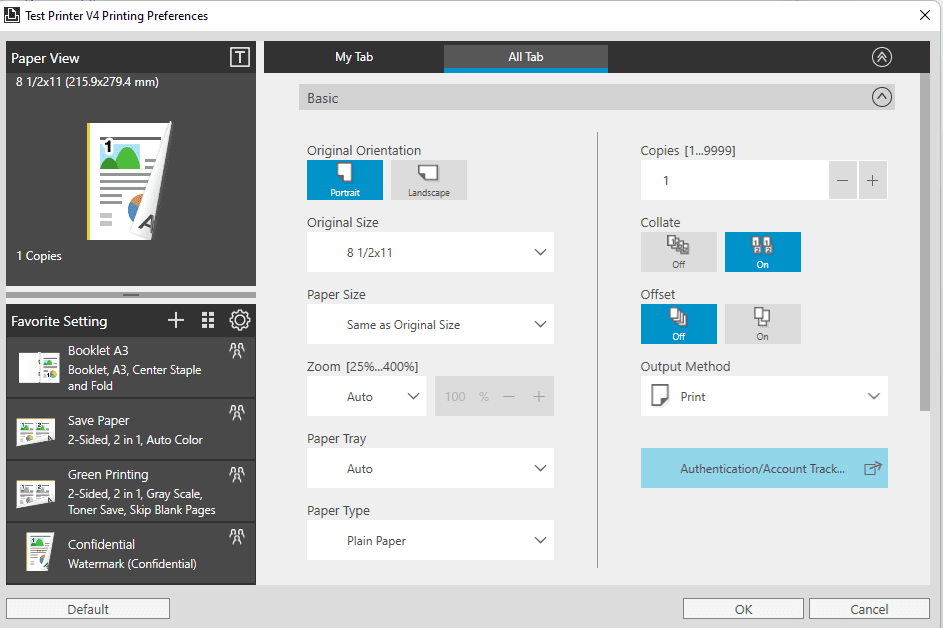
Task: Click the Paper View text toggle icon
Action: tap(239, 58)
